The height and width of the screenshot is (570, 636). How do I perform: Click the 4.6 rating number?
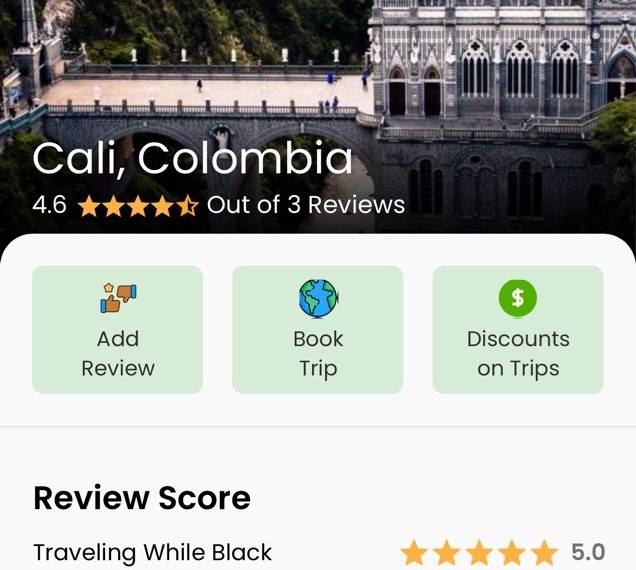[x=49, y=204]
